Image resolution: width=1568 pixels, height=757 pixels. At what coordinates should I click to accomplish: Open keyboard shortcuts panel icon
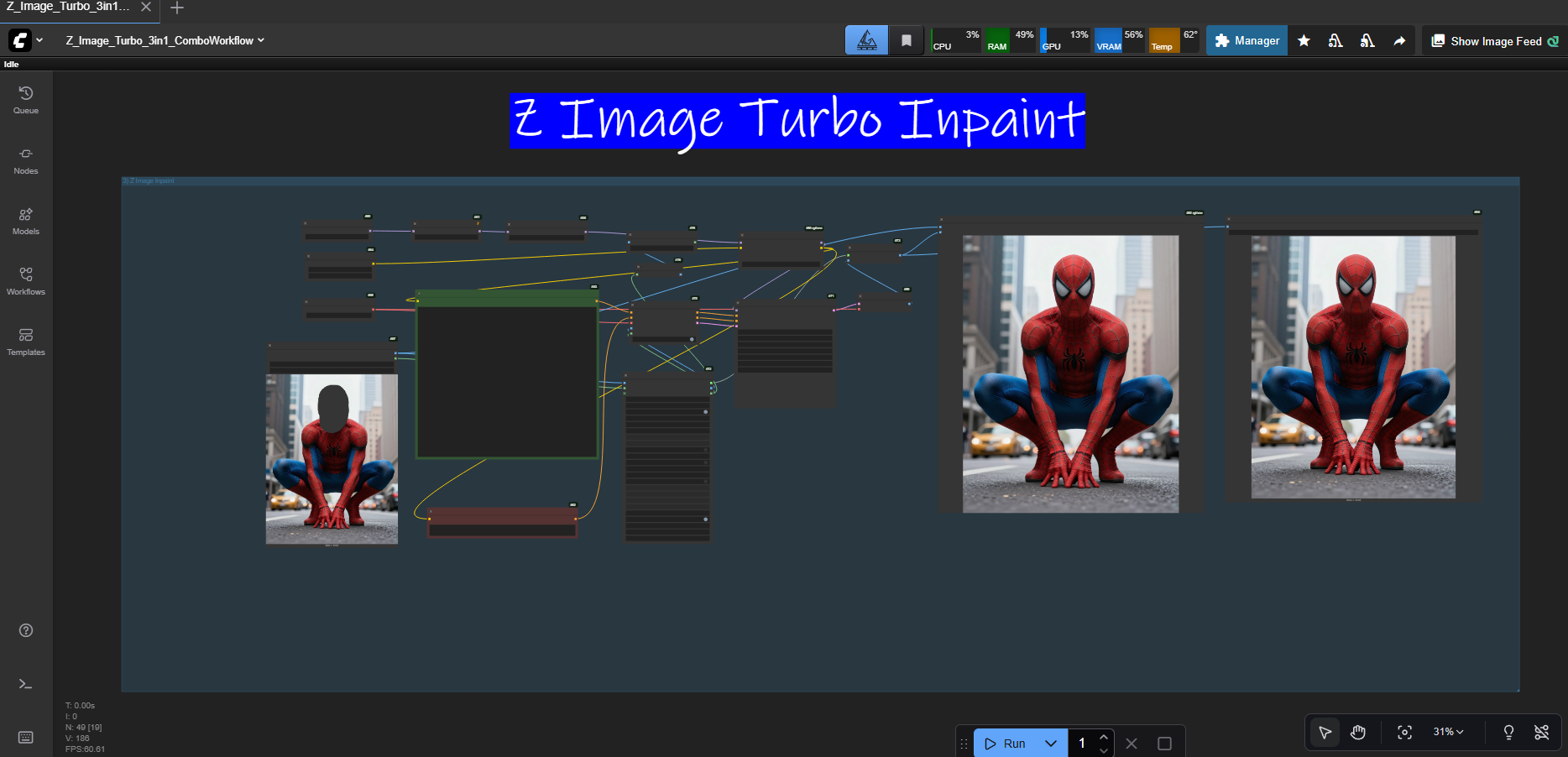click(26, 738)
